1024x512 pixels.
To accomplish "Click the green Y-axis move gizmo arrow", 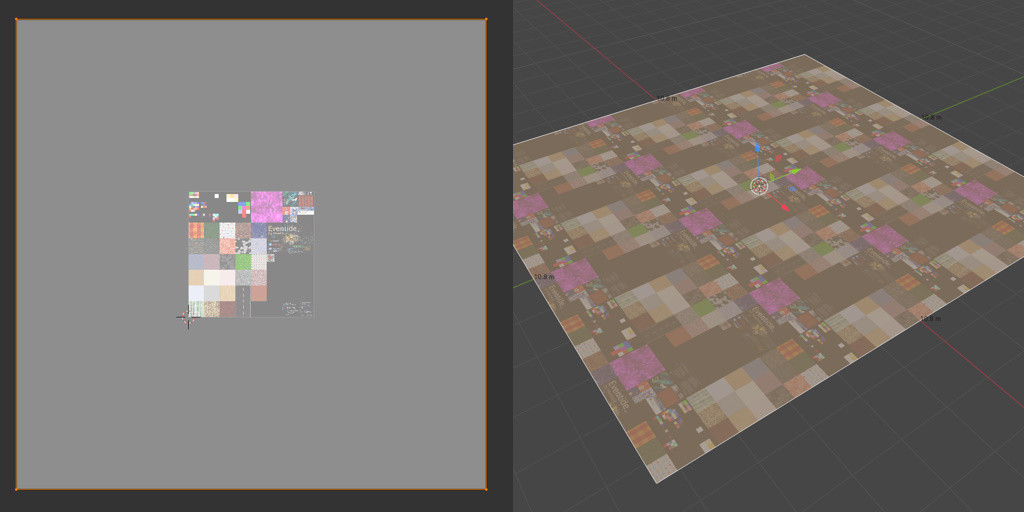I will (795, 170).
